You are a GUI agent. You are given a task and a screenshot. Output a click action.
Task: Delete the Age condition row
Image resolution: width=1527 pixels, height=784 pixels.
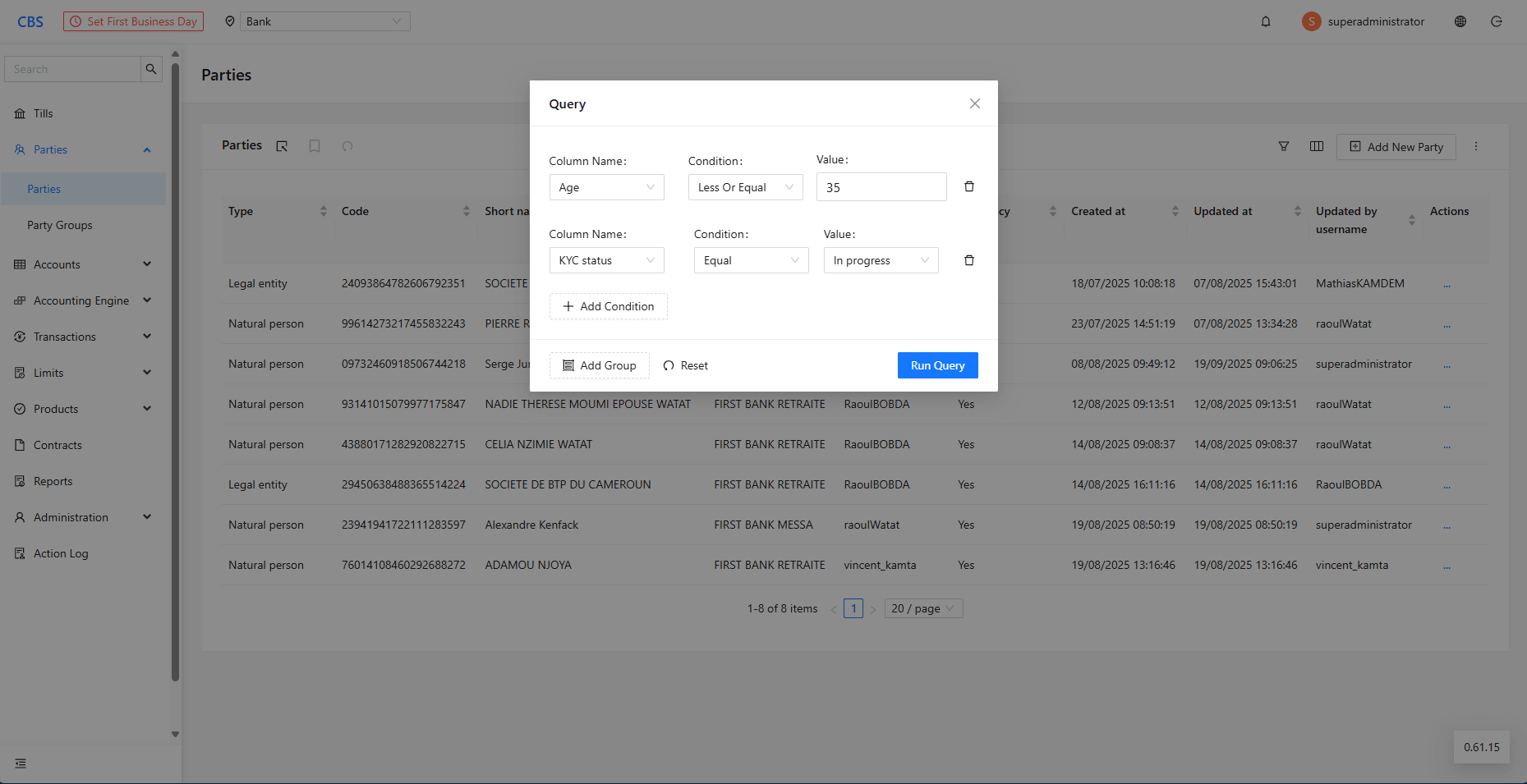pos(969,186)
